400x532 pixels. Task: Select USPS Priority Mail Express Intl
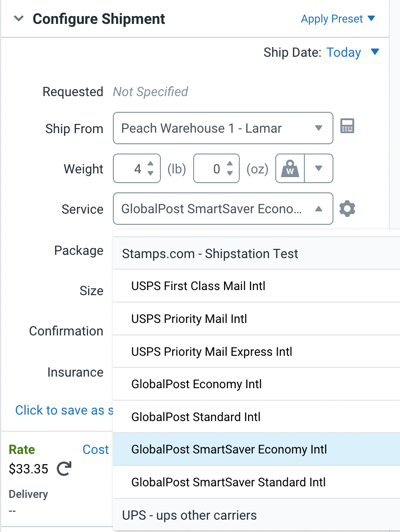click(256, 352)
